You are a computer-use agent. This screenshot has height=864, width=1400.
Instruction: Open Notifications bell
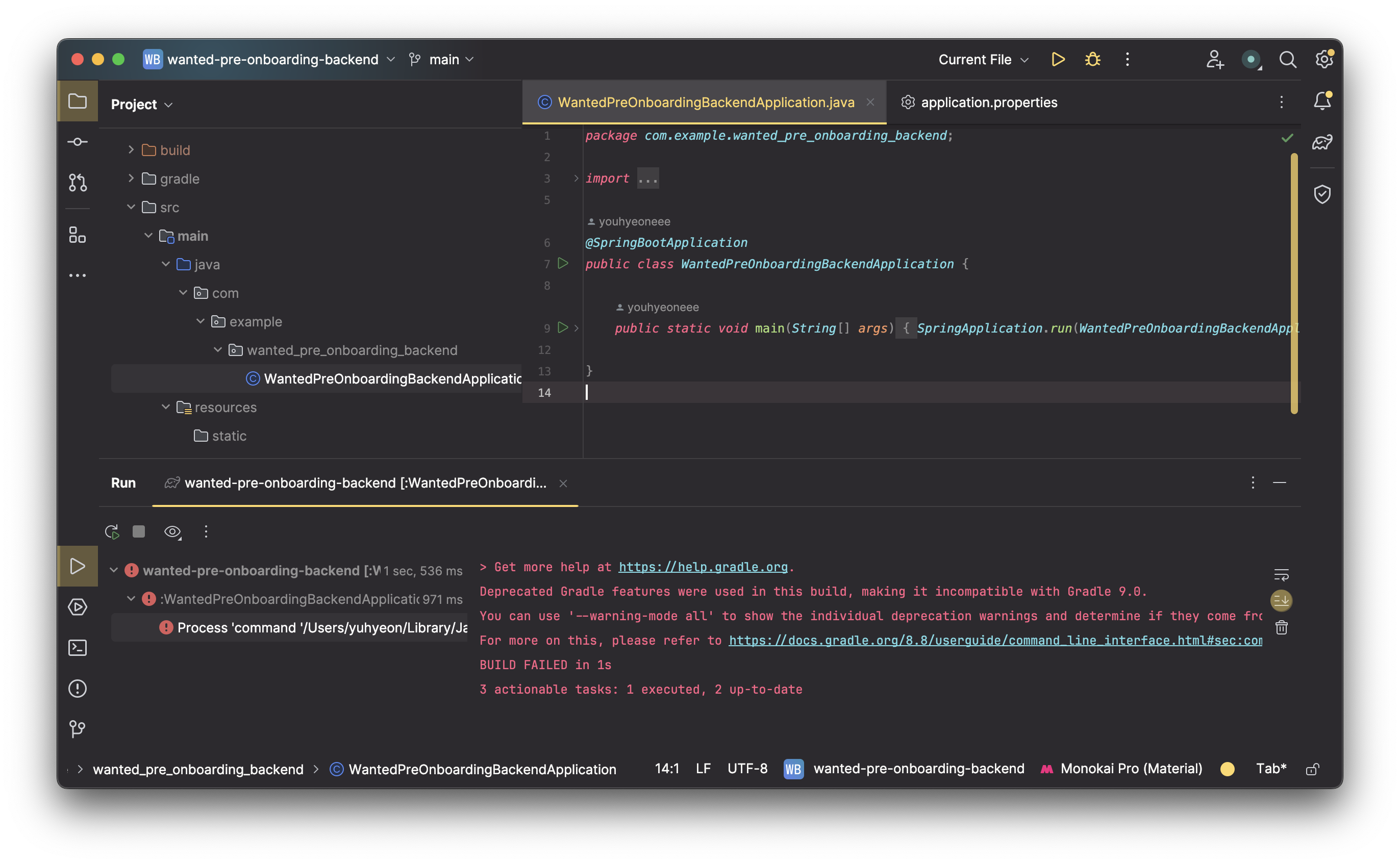coord(1322,101)
